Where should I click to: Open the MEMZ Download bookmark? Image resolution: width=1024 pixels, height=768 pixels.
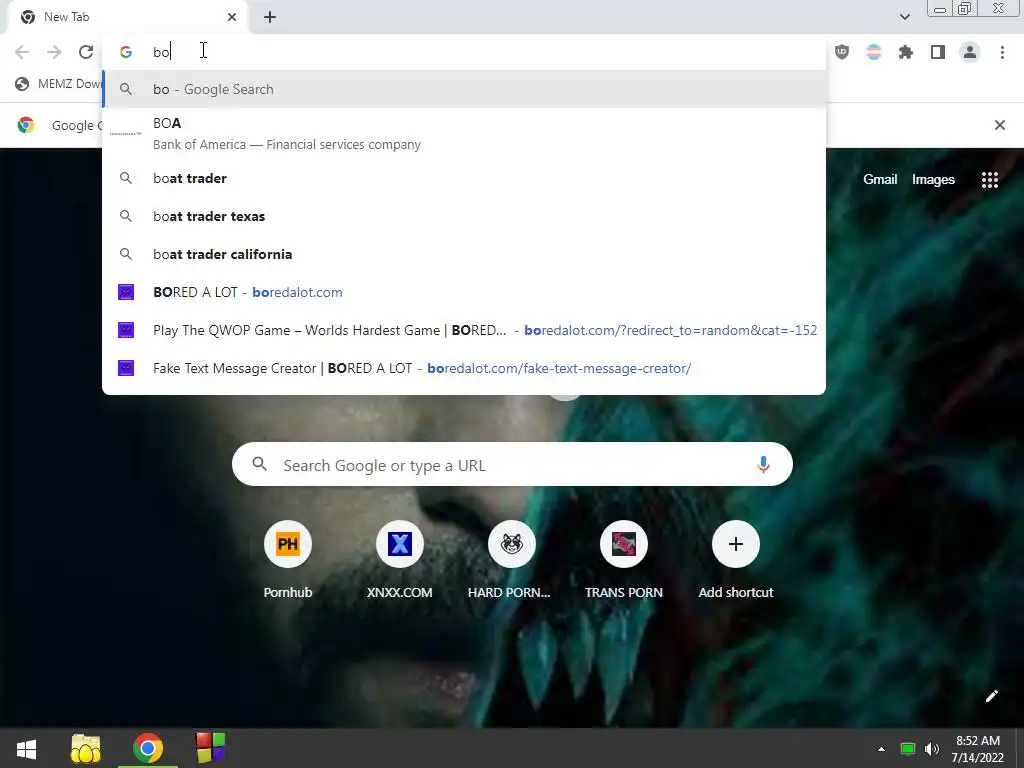coord(59,84)
